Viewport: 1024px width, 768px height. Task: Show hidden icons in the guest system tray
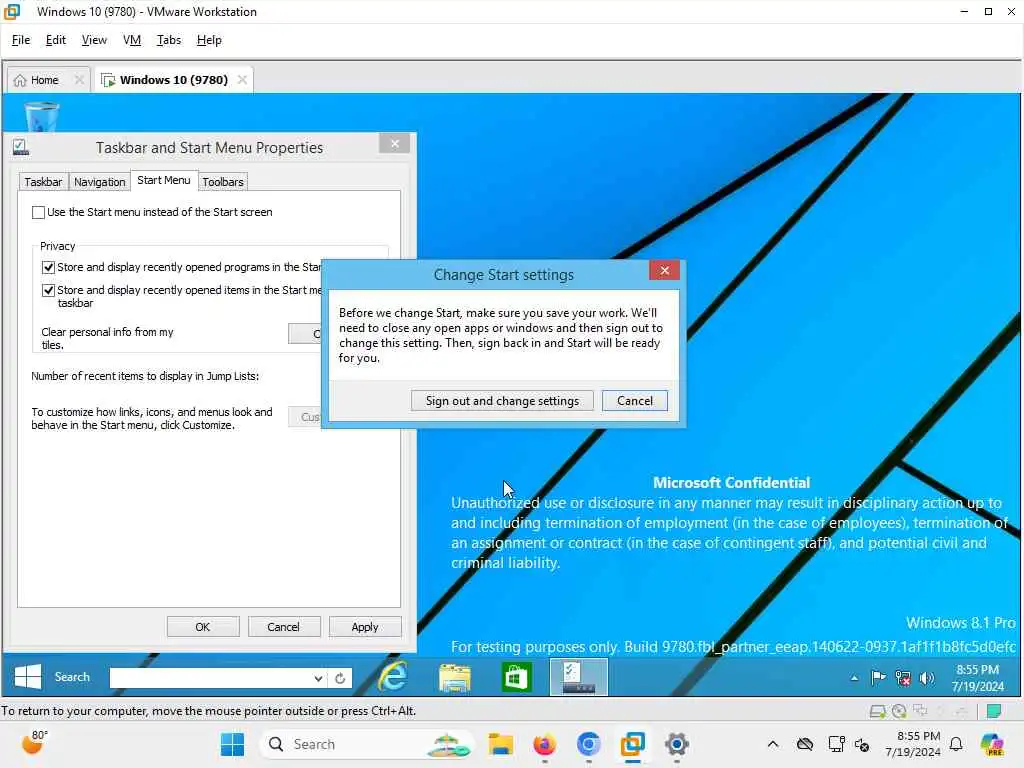pos(854,679)
